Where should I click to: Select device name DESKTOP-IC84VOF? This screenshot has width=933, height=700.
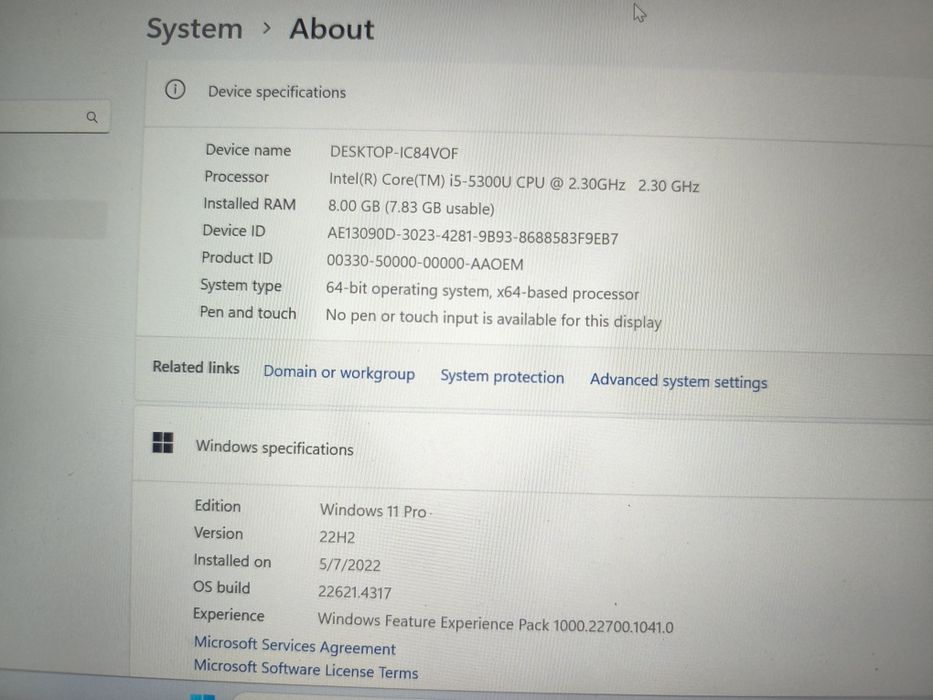(394, 153)
